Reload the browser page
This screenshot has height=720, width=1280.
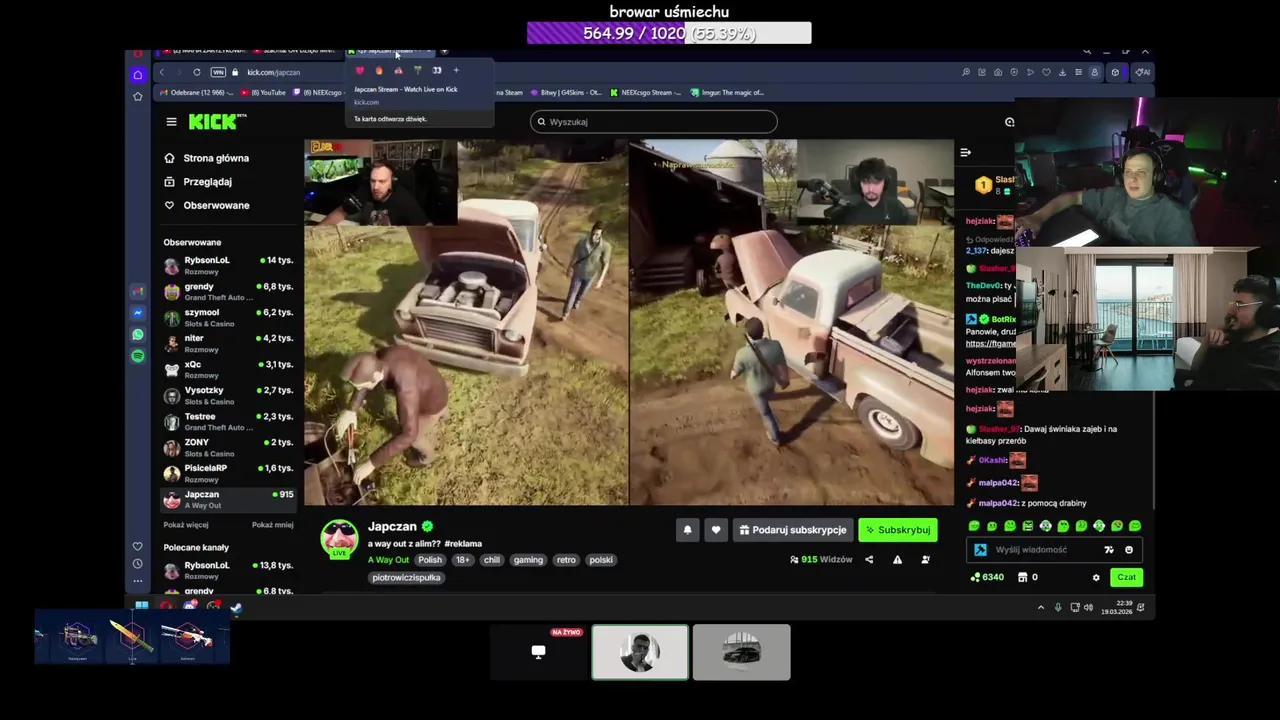point(197,72)
